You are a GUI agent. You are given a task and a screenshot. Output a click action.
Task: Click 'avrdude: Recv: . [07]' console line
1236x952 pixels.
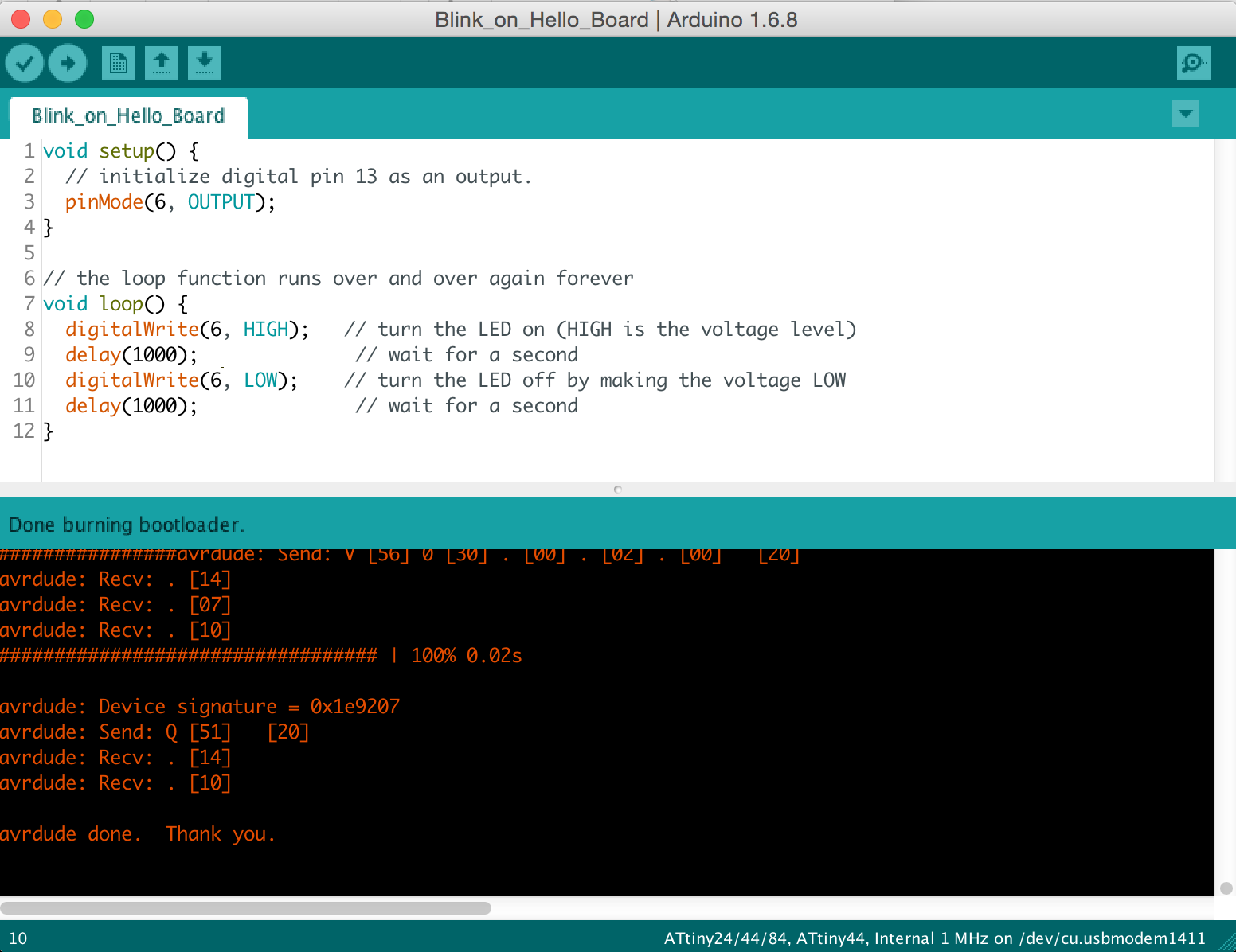click(115, 605)
